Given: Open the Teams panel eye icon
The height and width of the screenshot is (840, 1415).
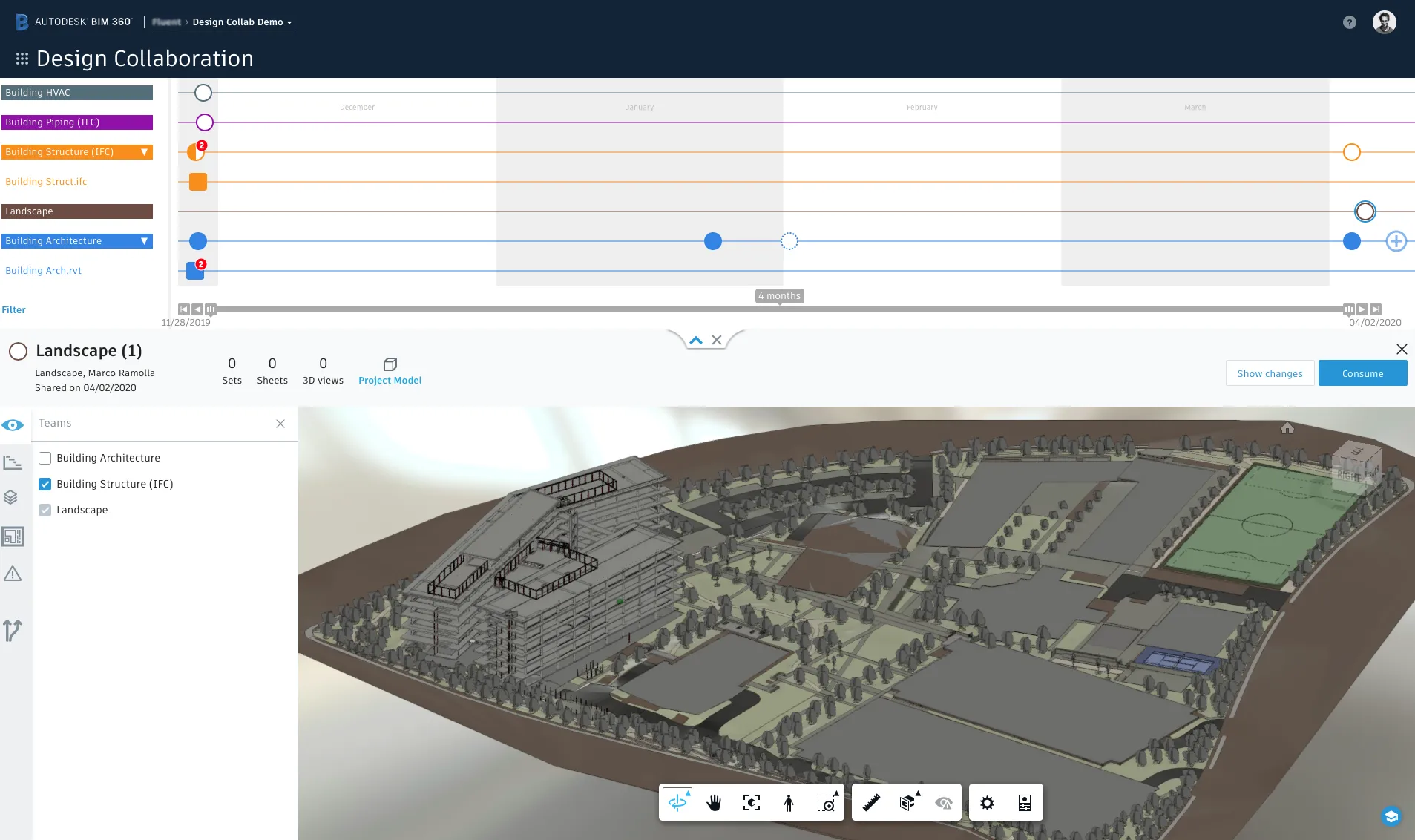Looking at the screenshot, I should point(13,425).
